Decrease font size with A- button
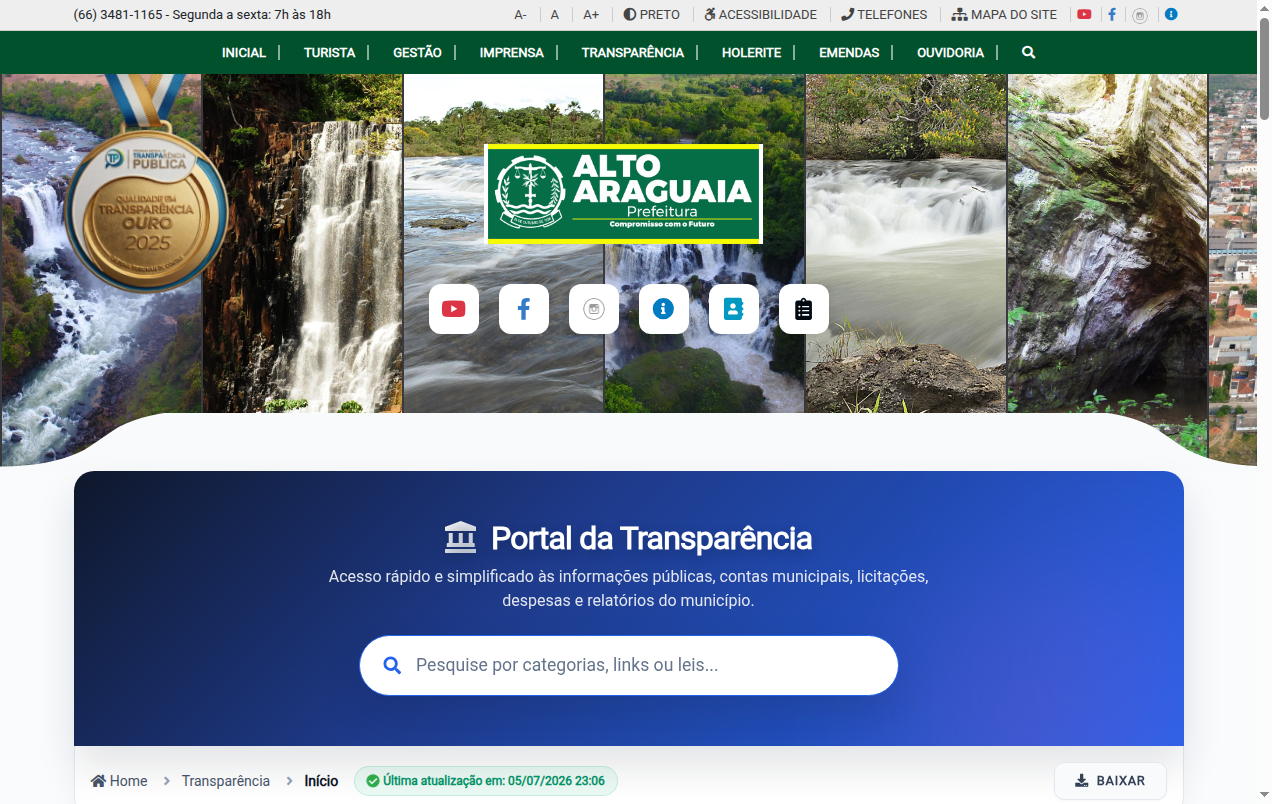This screenshot has height=804, width=1272. click(x=521, y=15)
